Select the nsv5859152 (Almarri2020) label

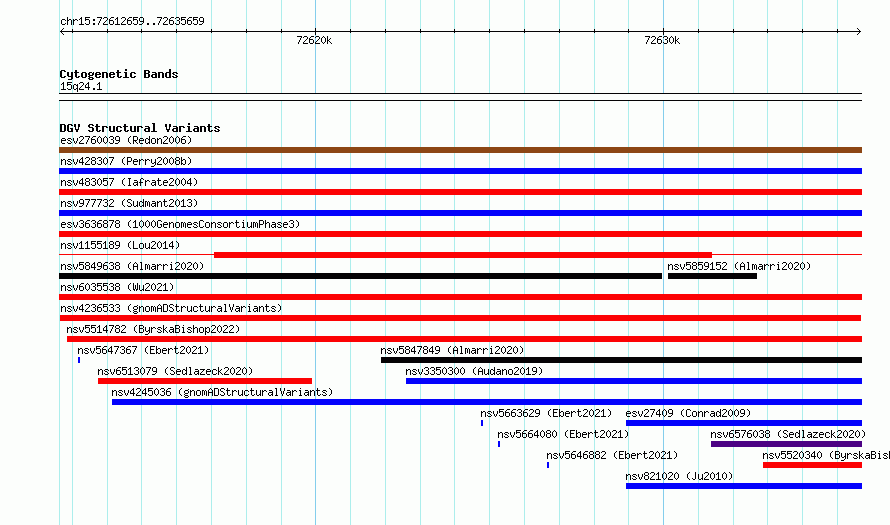pos(739,266)
